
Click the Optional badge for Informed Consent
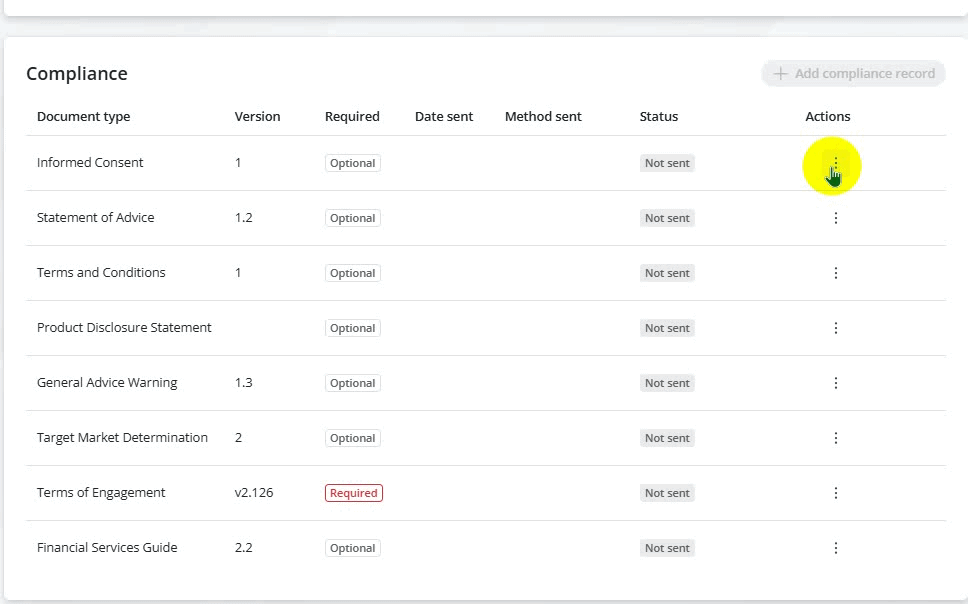point(352,163)
